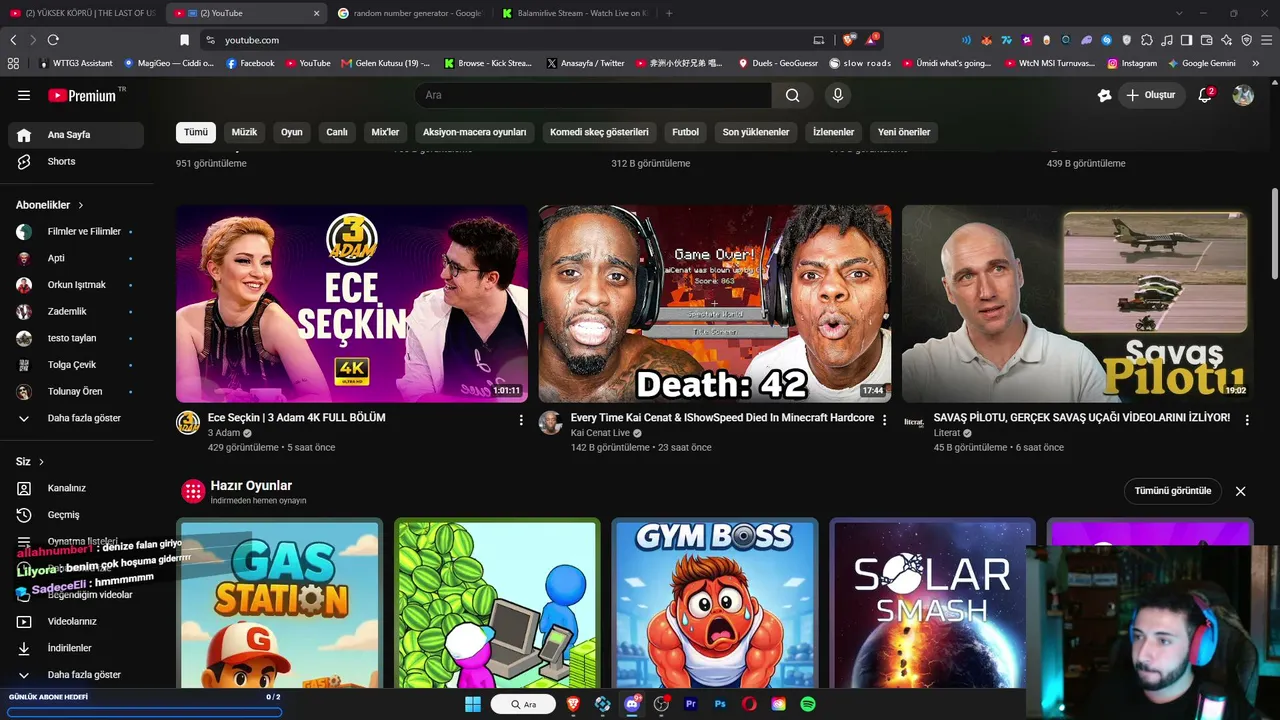This screenshot has height=720, width=1280.
Task: Open the Ece Seçkin video thumbnail
Action: (352, 304)
